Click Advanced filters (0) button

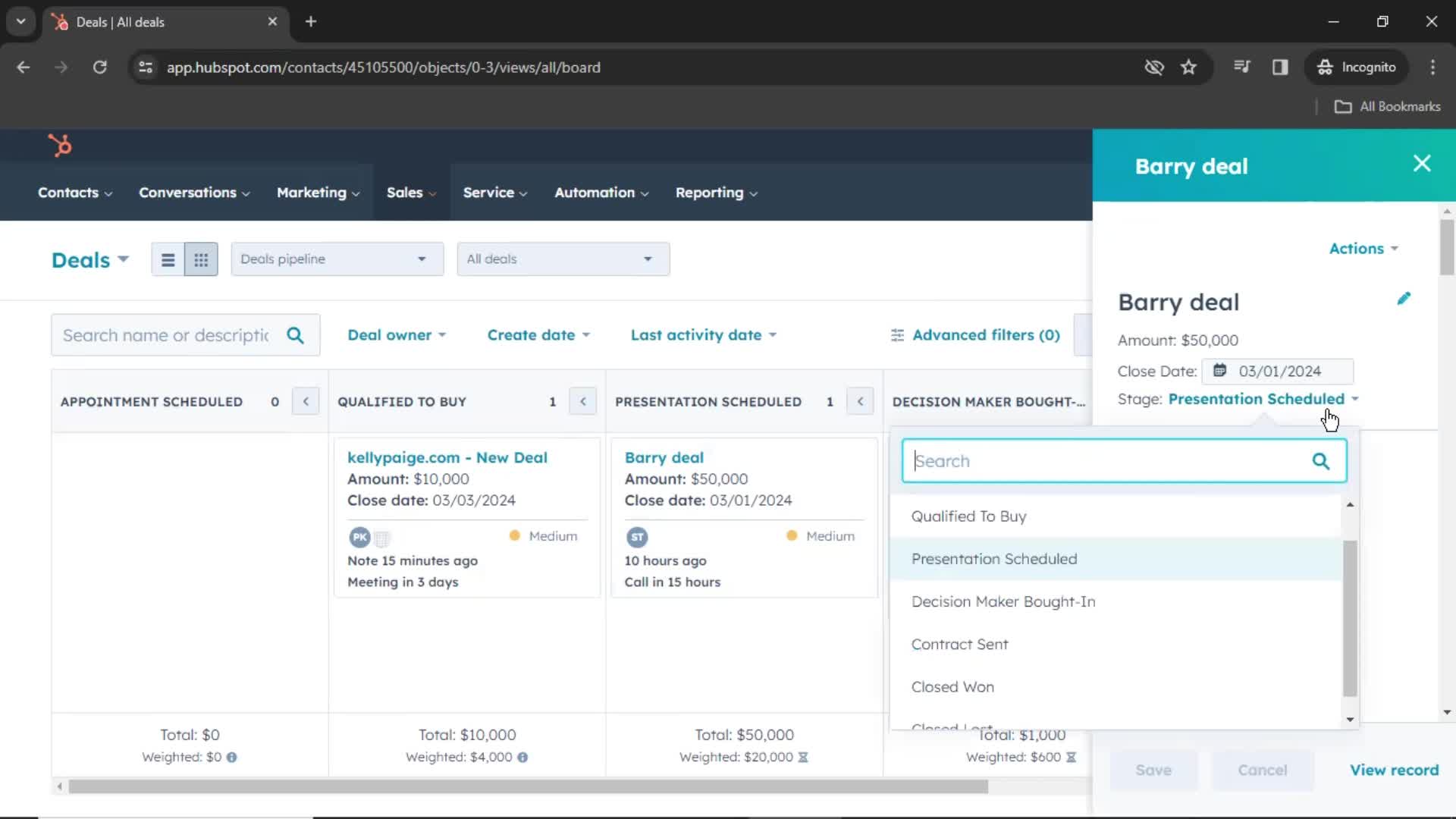tap(975, 335)
